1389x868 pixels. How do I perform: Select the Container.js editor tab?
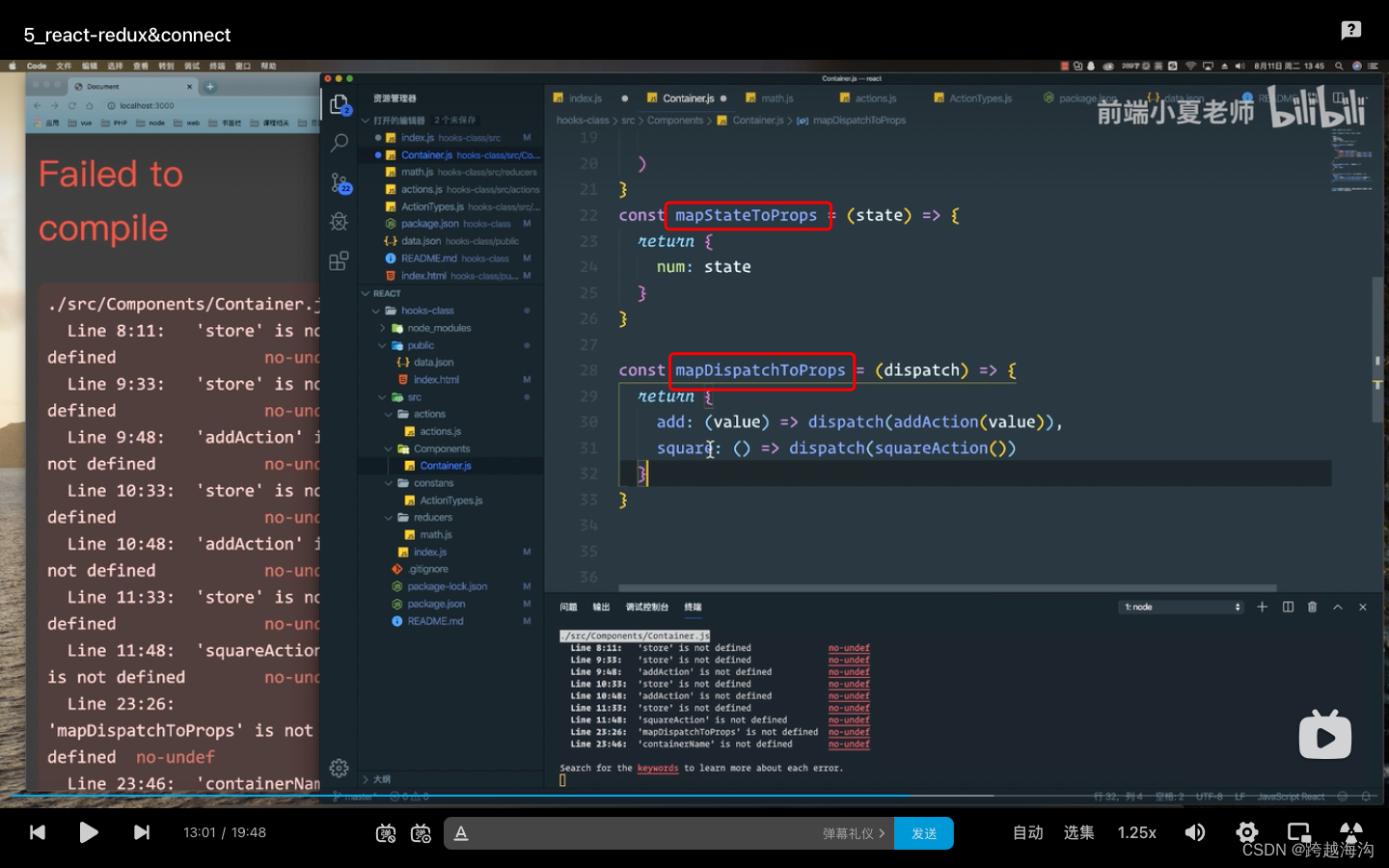688,98
